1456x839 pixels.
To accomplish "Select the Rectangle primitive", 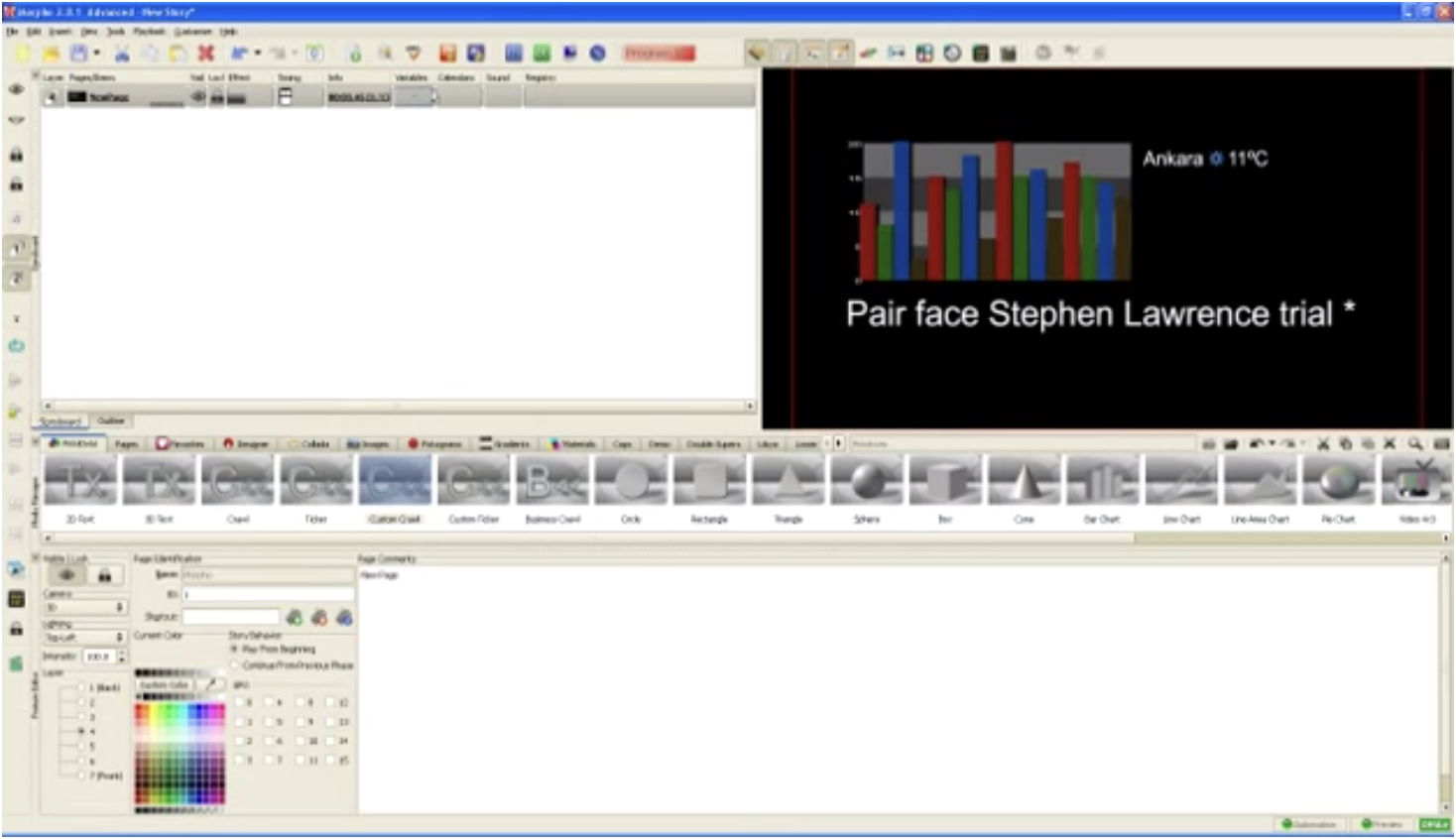I will tap(709, 490).
